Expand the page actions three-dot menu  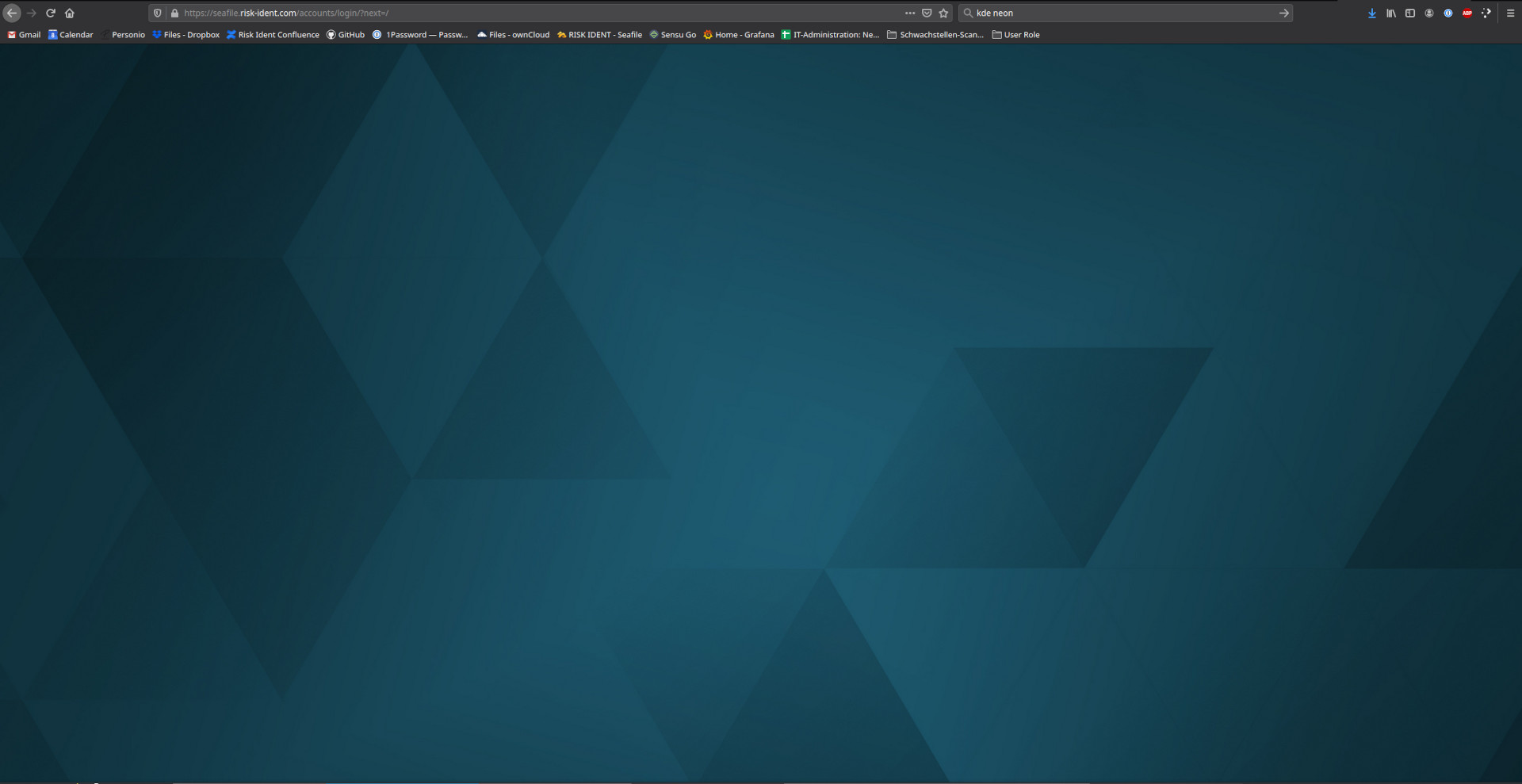(910, 13)
